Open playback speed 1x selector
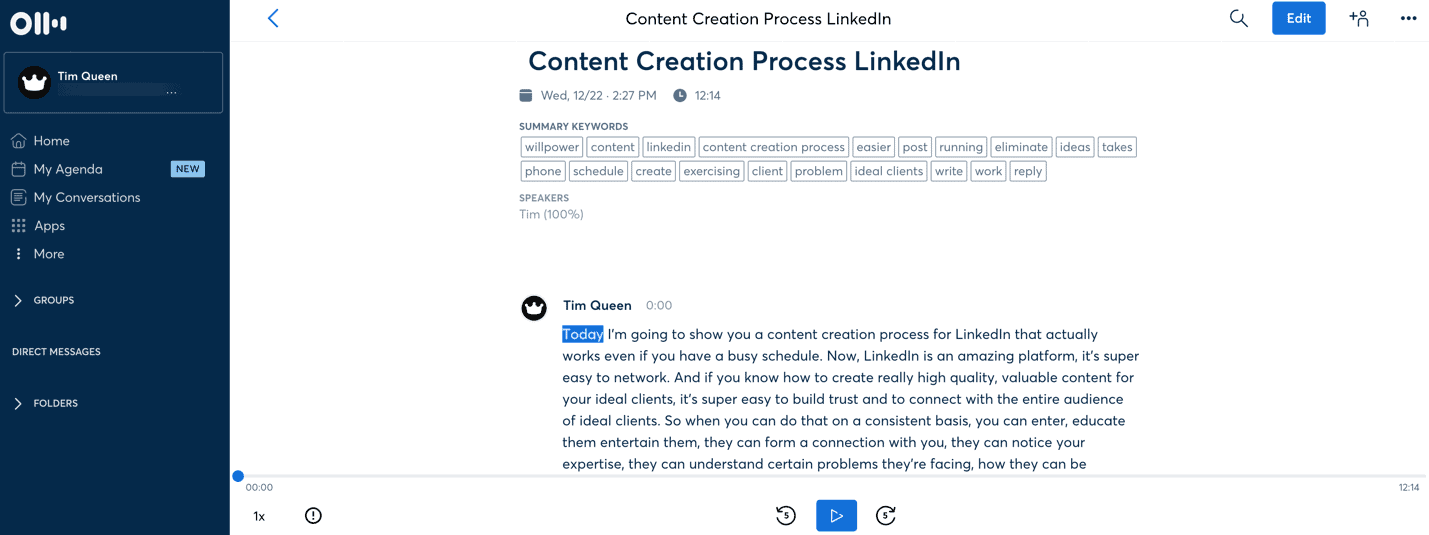Viewport: 1429px width, 535px height. coord(259,516)
